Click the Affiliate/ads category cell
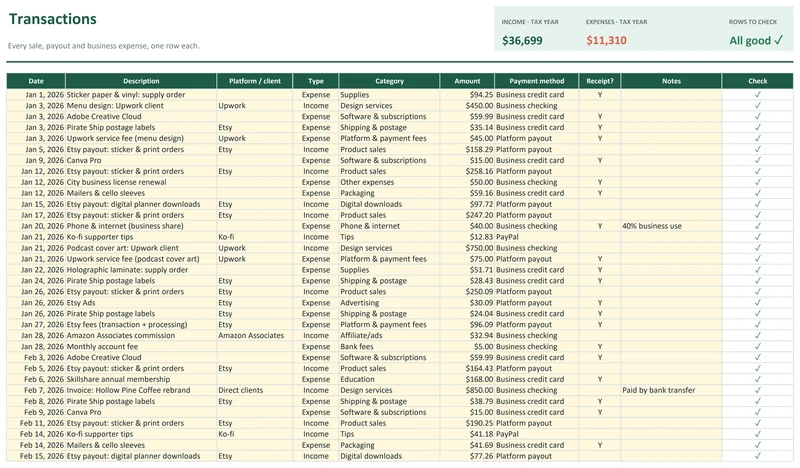The width and height of the screenshot is (800, 468). (x=389, y=335)
